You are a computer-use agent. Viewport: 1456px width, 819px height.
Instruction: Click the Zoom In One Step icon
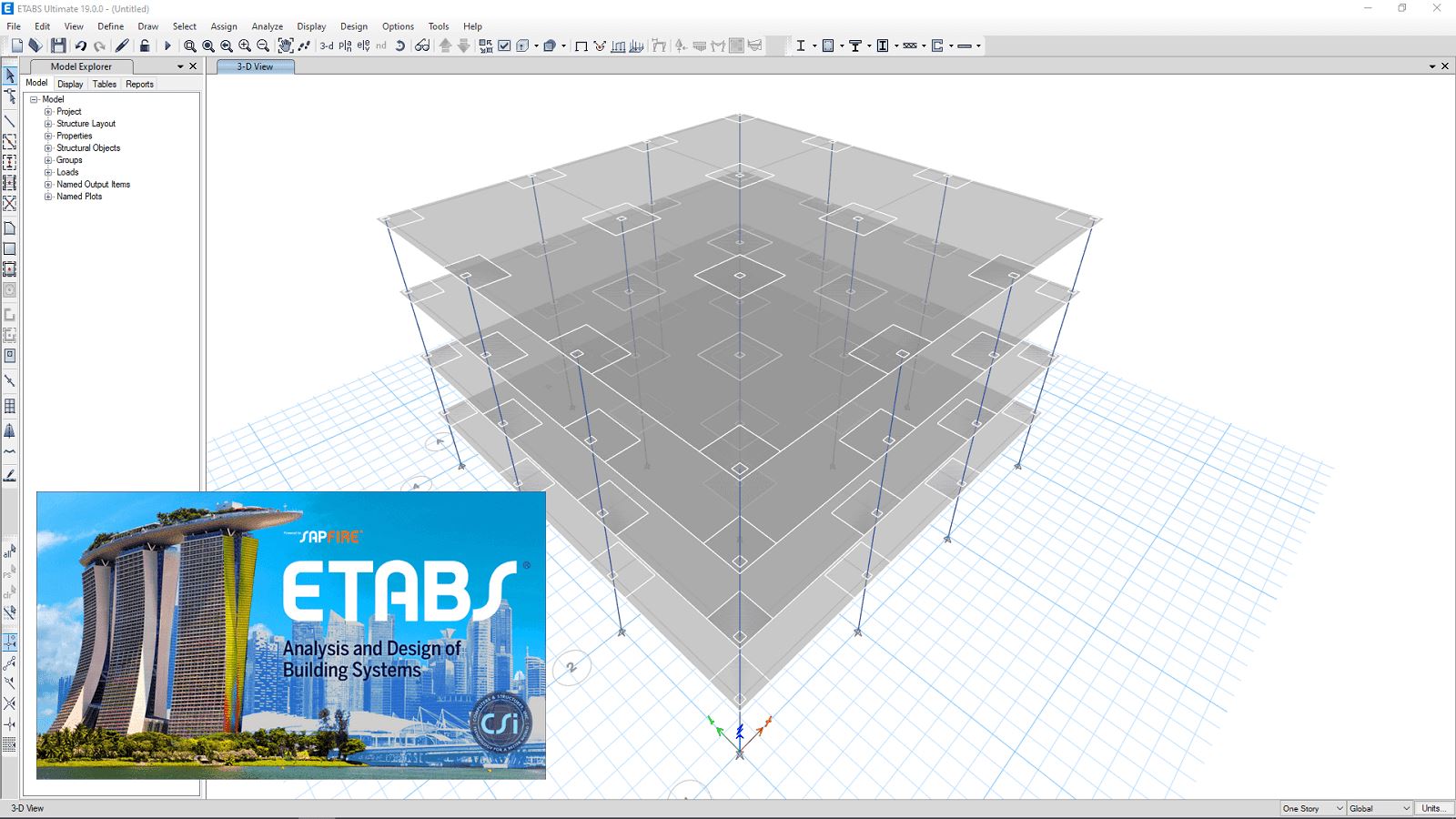[246, 44]
